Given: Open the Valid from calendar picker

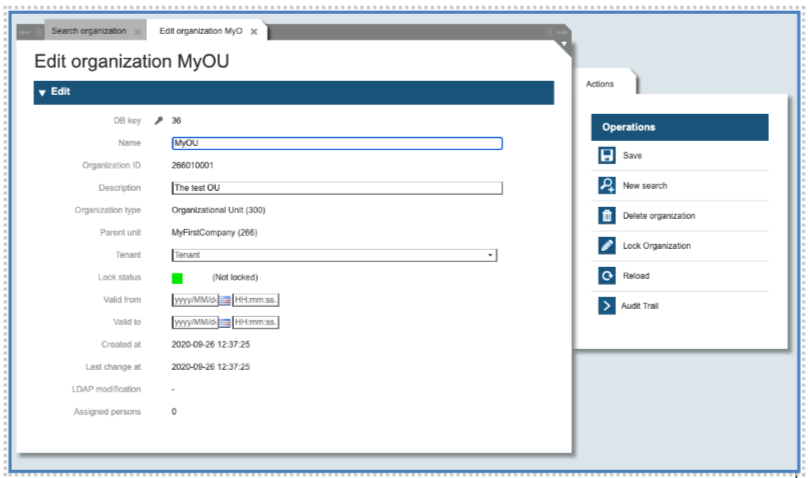Looking at the screenshot, I should pos(225,300).
